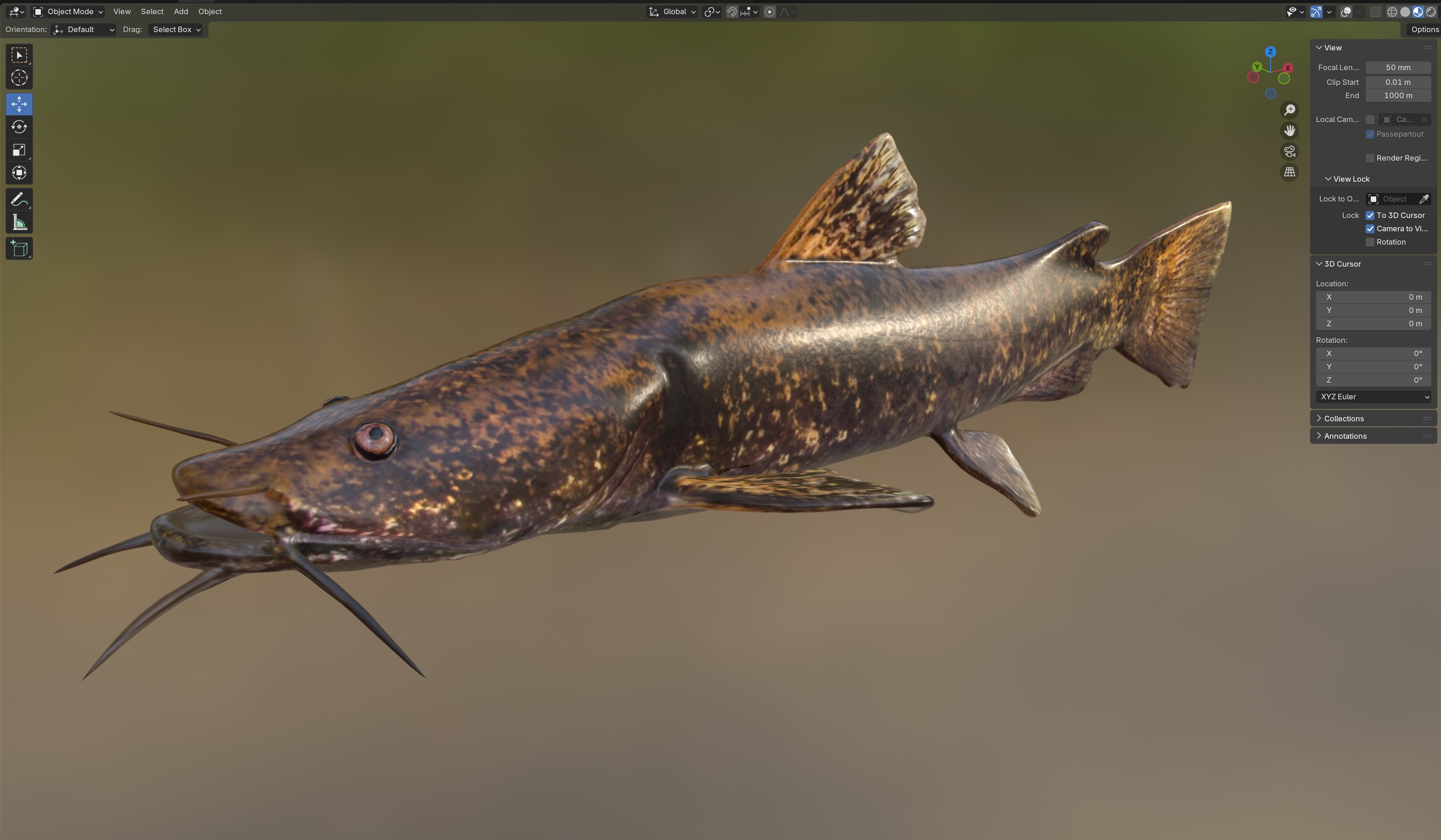Viewport: 1441px width, 840px height.
Task: Pick the Annotate pencil tool
Action: pyautogui.click(x=19, y=199)
